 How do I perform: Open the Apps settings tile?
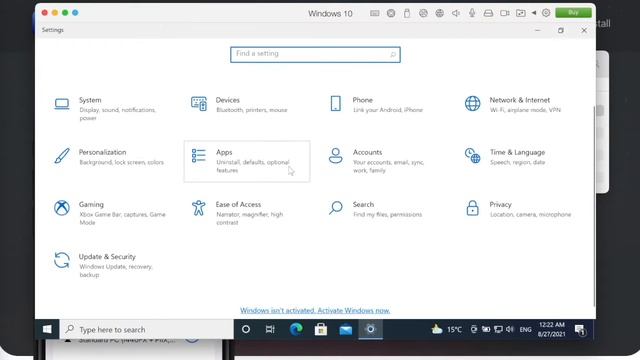[x=247, y=161]
